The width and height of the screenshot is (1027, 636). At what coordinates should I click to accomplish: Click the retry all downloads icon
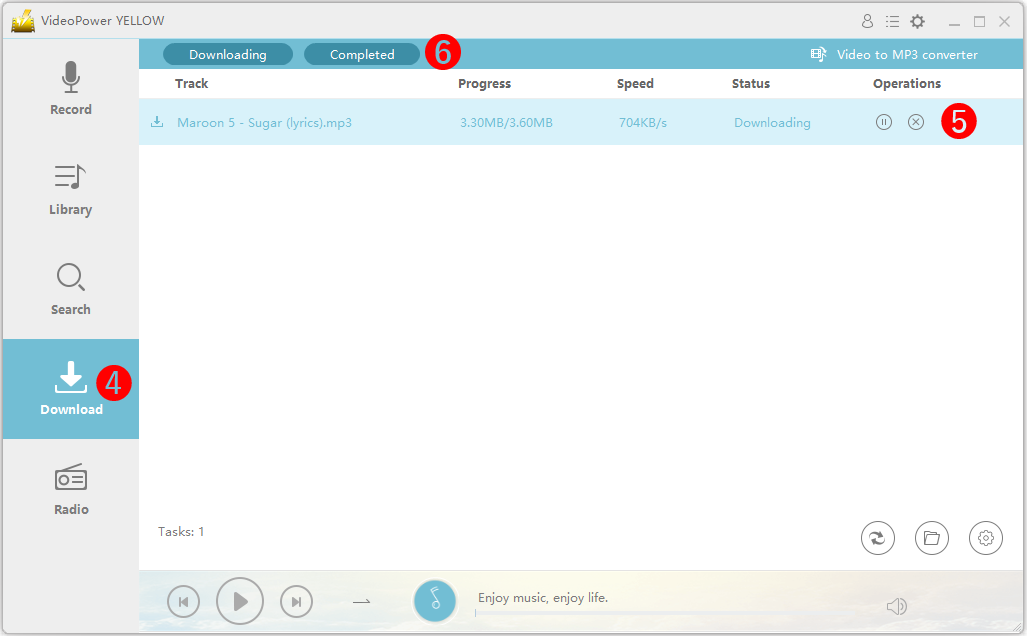point(878,538)
